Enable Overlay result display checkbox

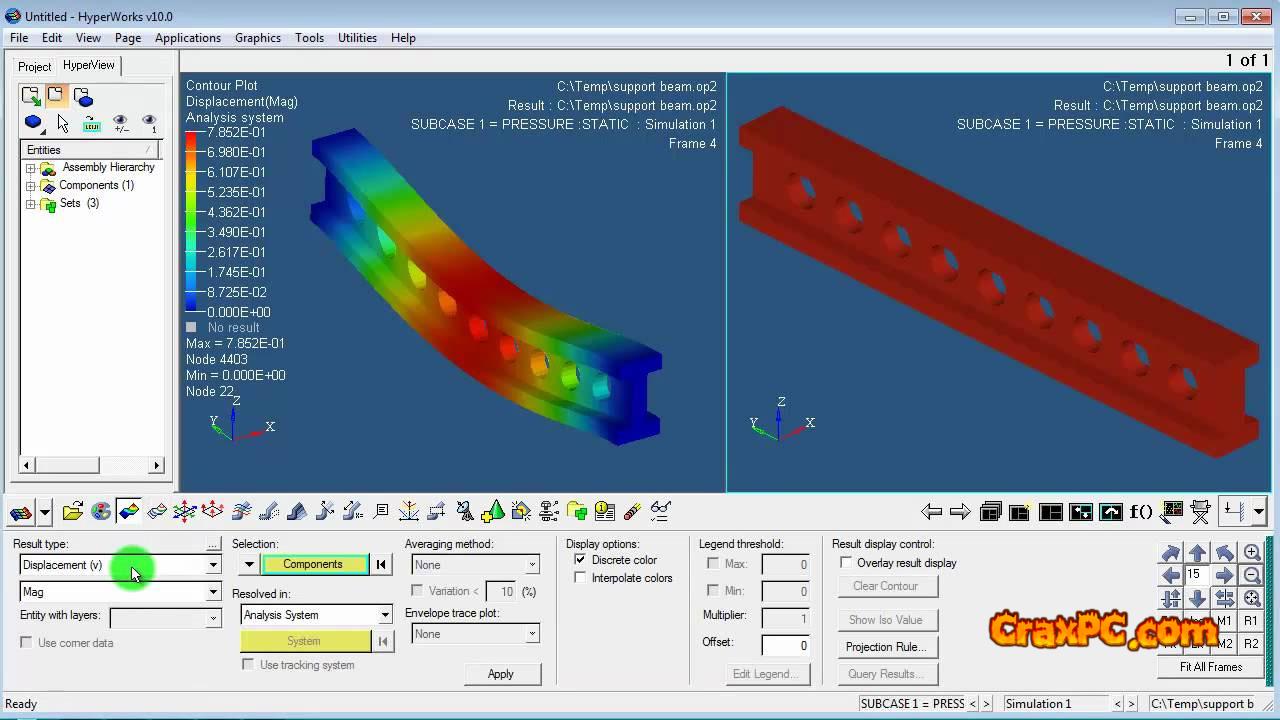pyautogui.click(x=846, y=563)
